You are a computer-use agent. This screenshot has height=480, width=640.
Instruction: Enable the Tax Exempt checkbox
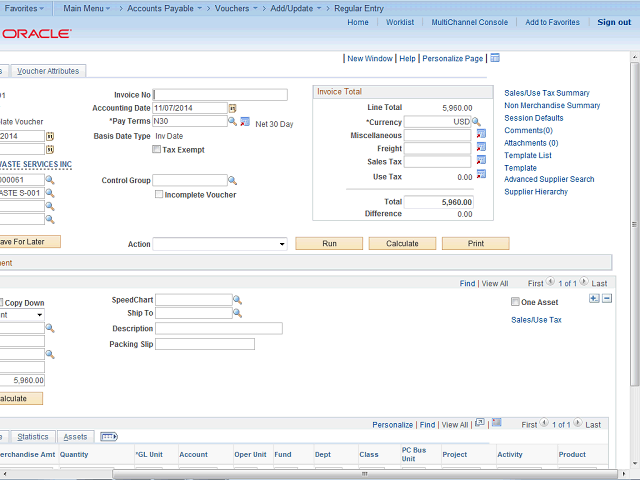156,149
